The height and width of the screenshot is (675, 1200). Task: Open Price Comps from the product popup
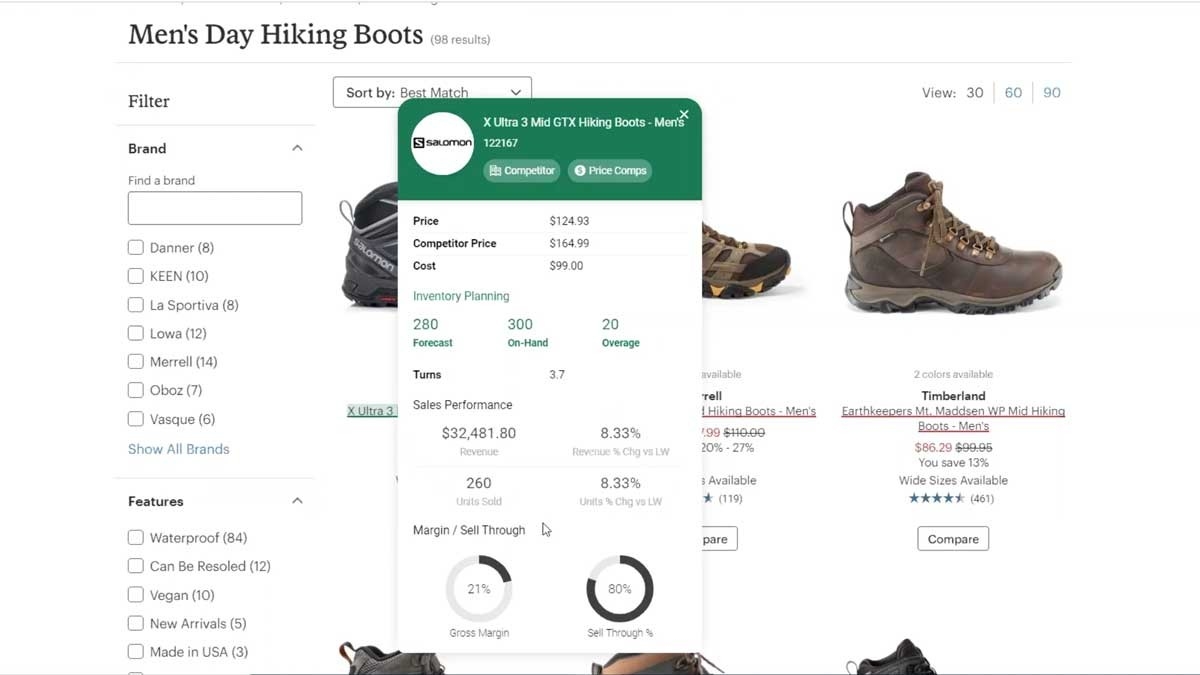pos(610,170)
